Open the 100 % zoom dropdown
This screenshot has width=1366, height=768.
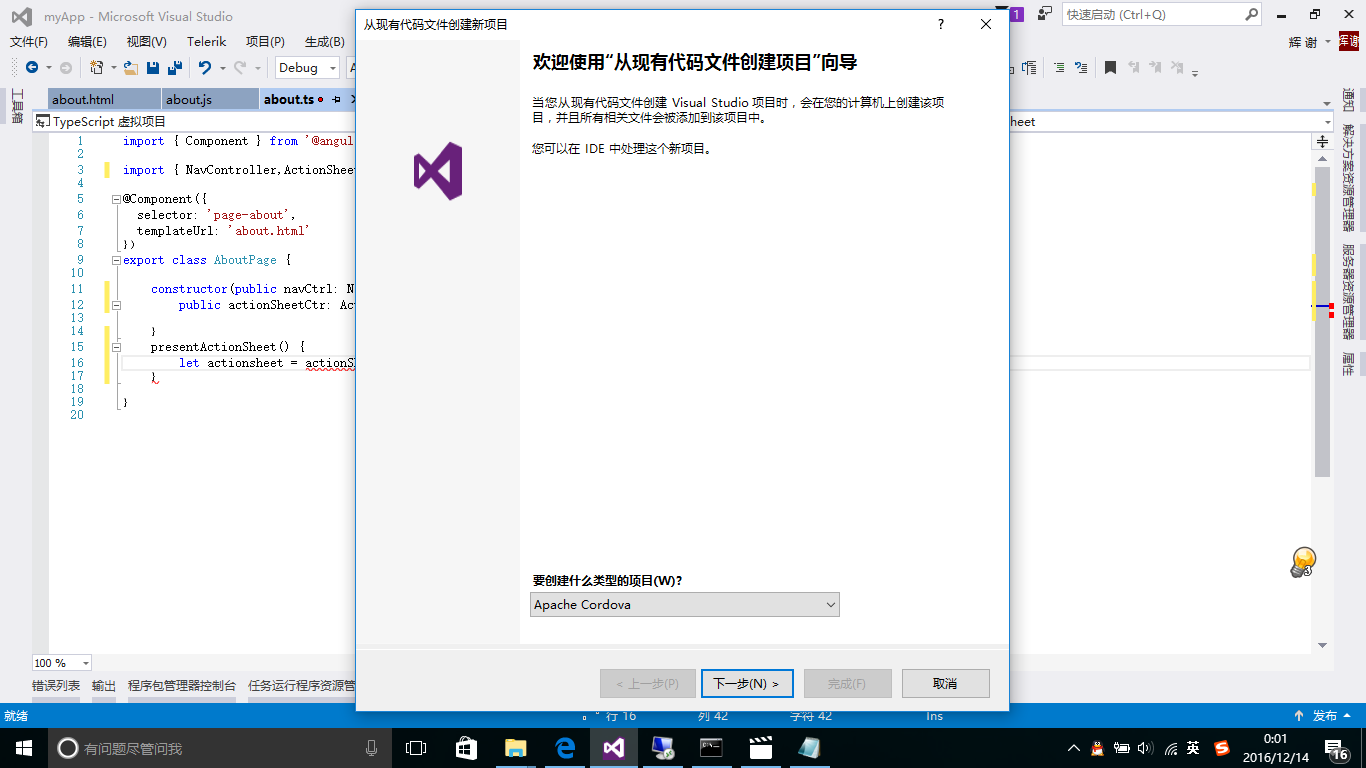pyautogui.click(x=61, y=663)
